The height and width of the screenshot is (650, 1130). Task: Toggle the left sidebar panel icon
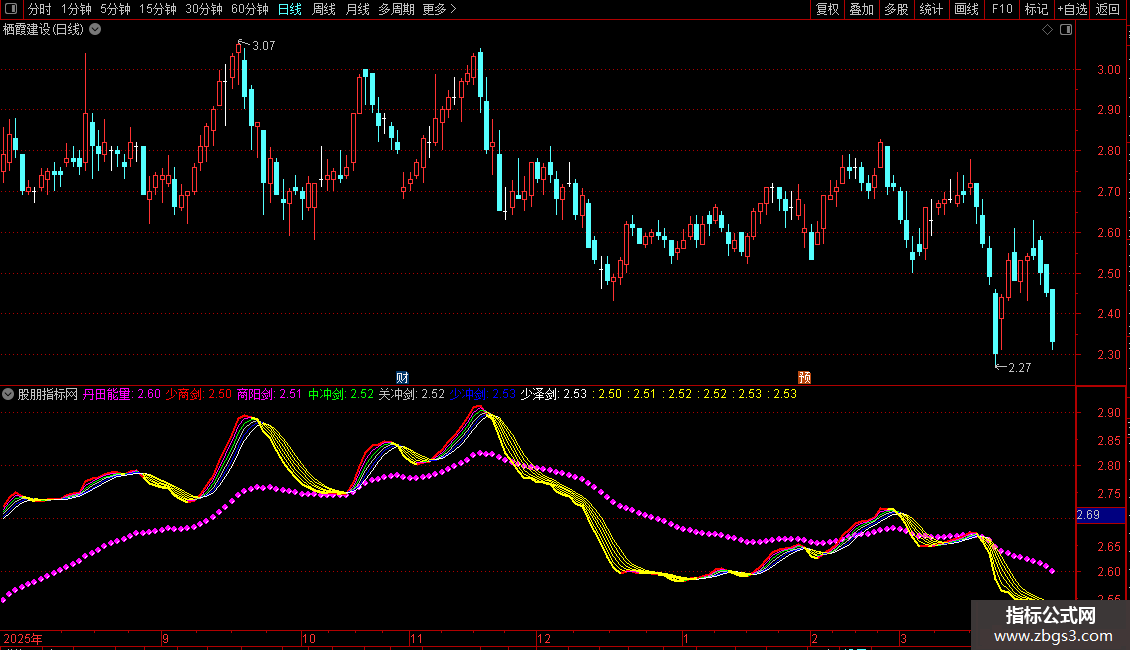(x=12, y=10)
